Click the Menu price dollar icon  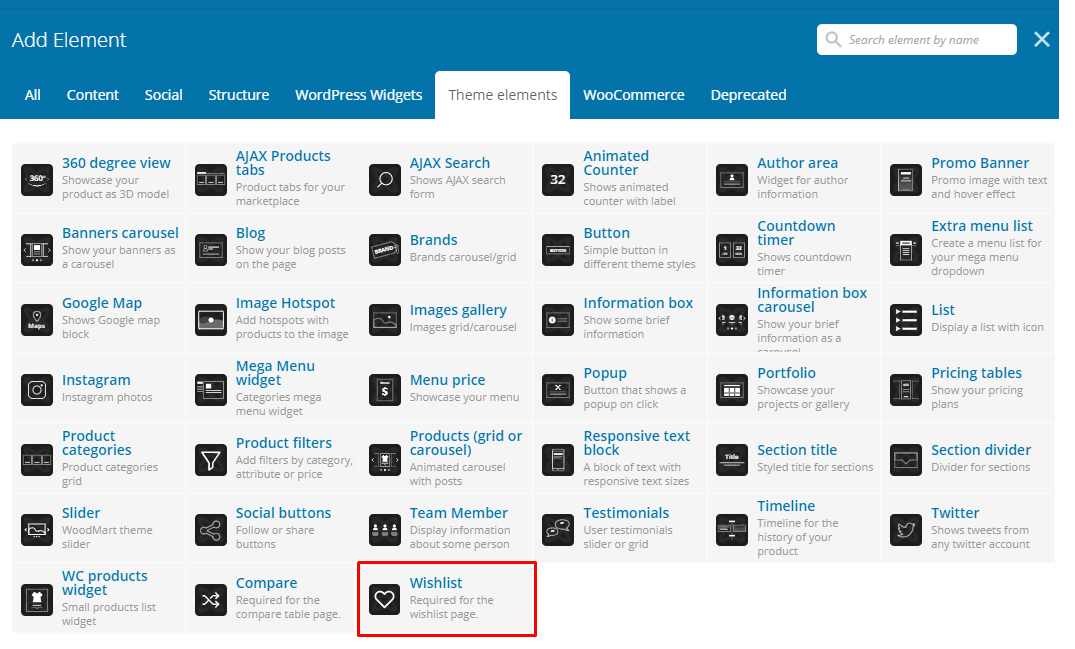click(385, 390)
